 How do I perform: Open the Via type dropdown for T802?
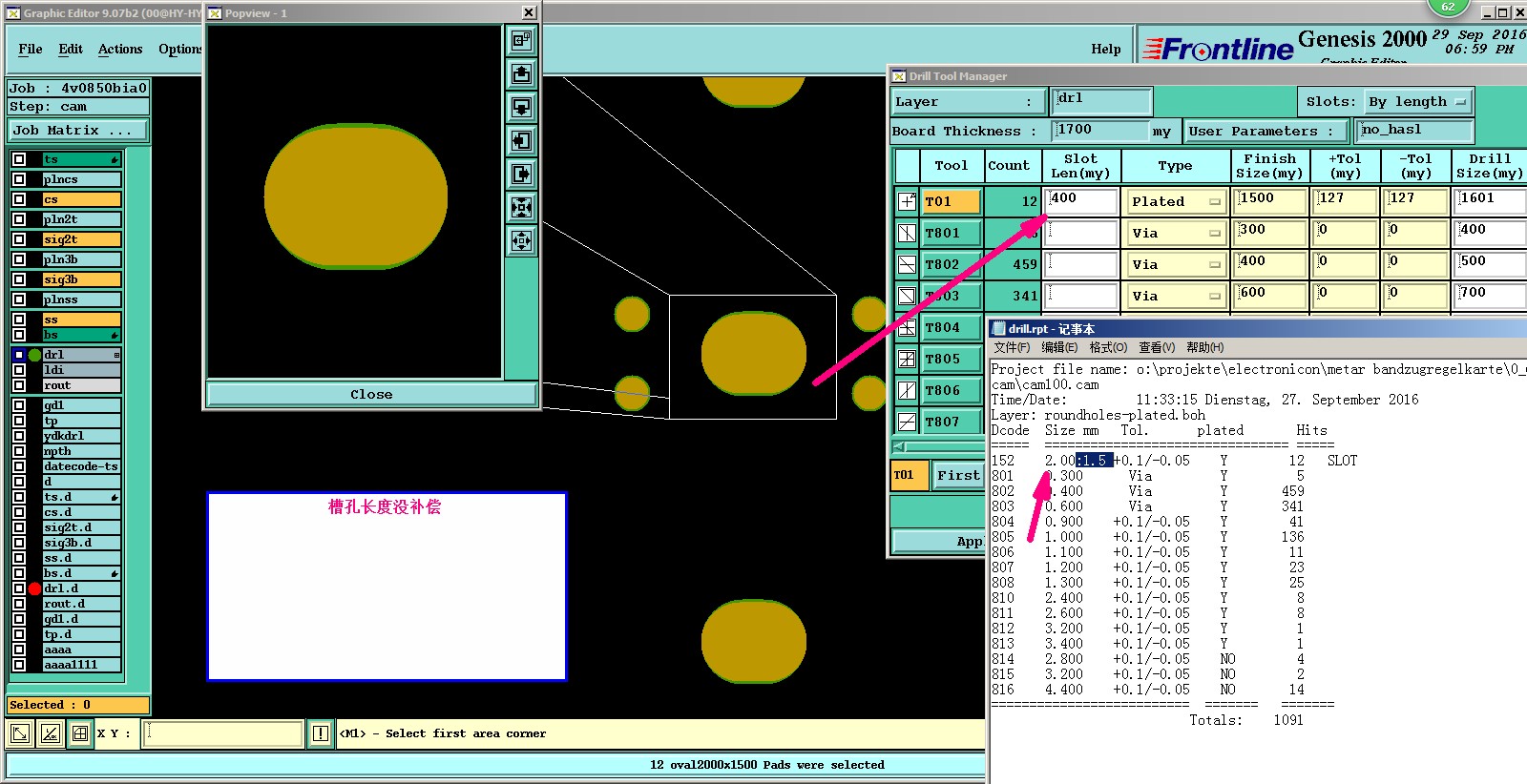[1175, 264]
